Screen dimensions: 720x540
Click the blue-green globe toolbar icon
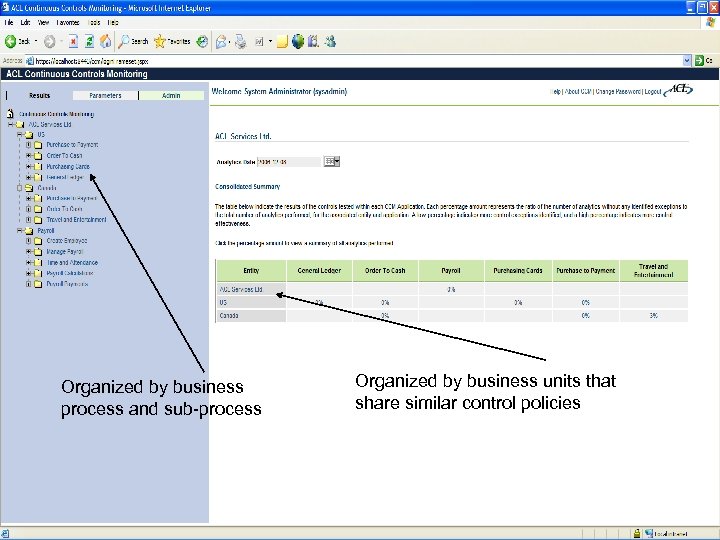pyautogui.click(x=298, y=42)
